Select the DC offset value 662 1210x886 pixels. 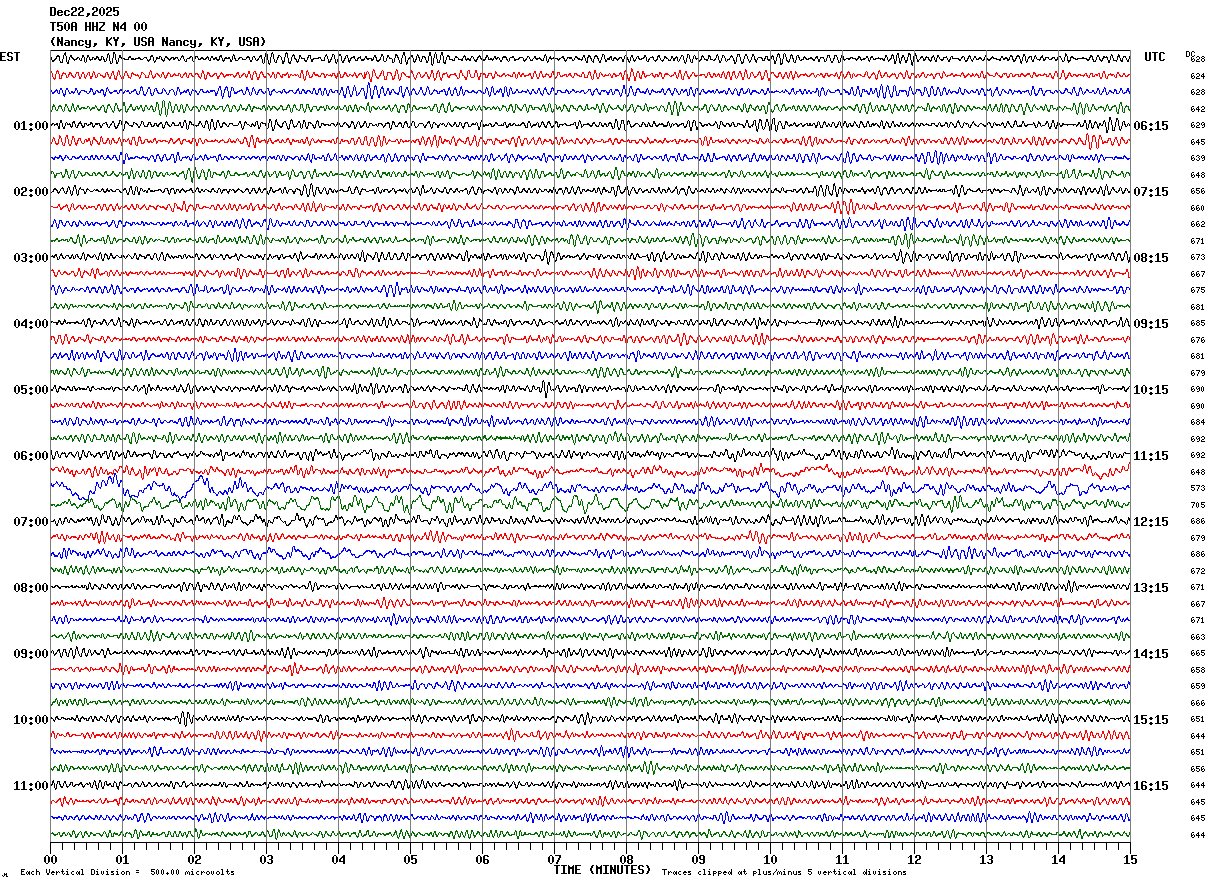[x=1197, y=225]
